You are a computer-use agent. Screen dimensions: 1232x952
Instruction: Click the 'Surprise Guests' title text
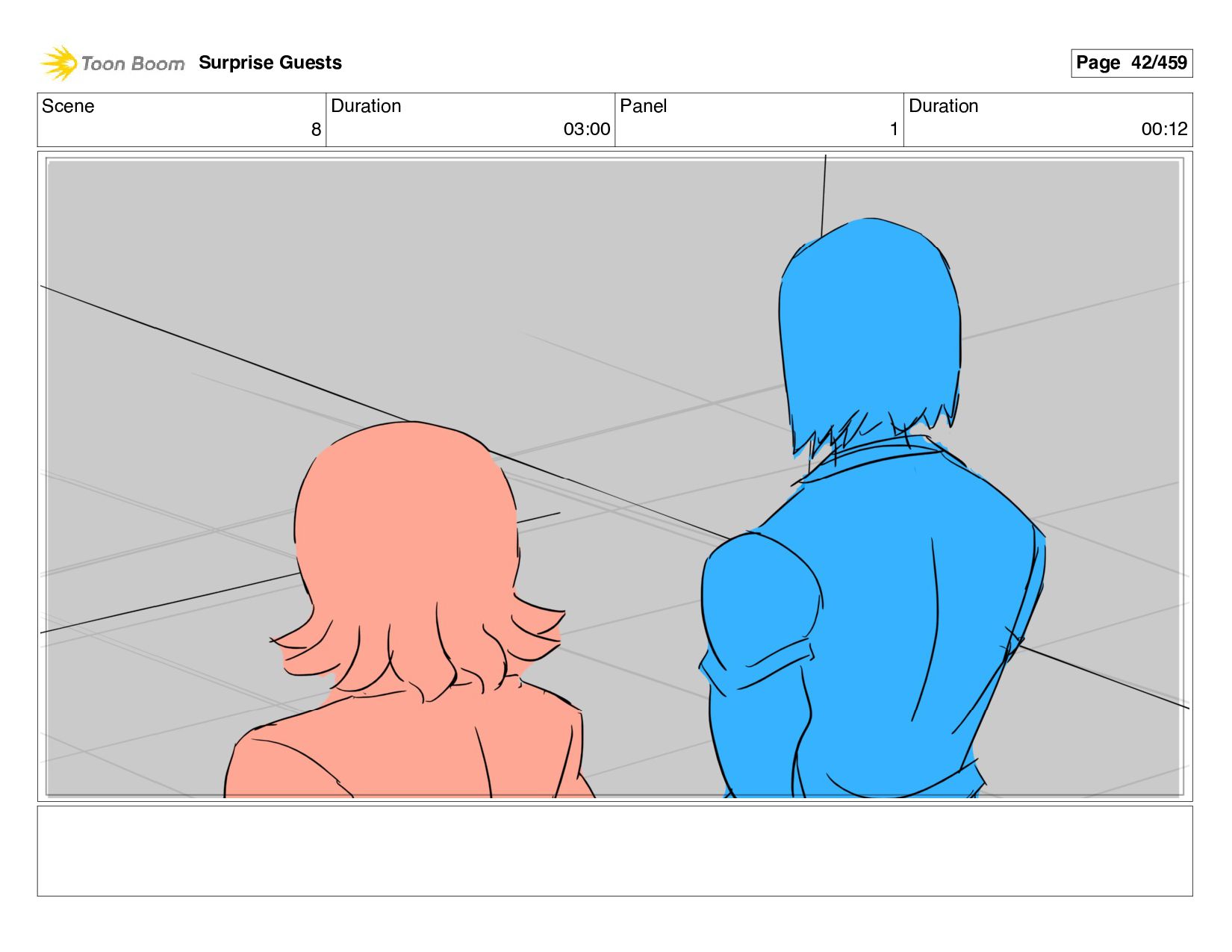[x=270, y=63]
